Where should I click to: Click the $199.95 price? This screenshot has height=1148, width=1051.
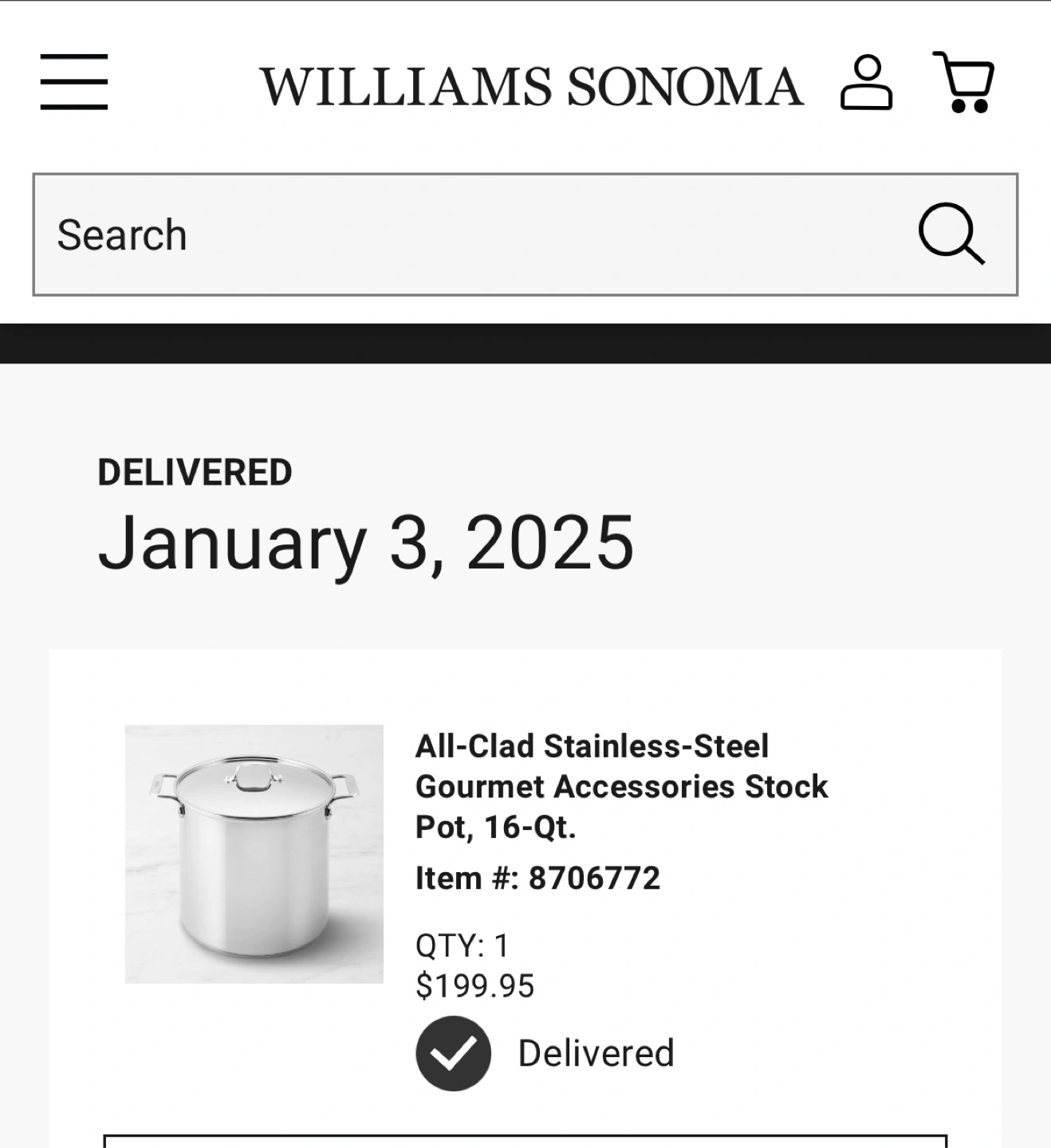[x=474, y=986]
